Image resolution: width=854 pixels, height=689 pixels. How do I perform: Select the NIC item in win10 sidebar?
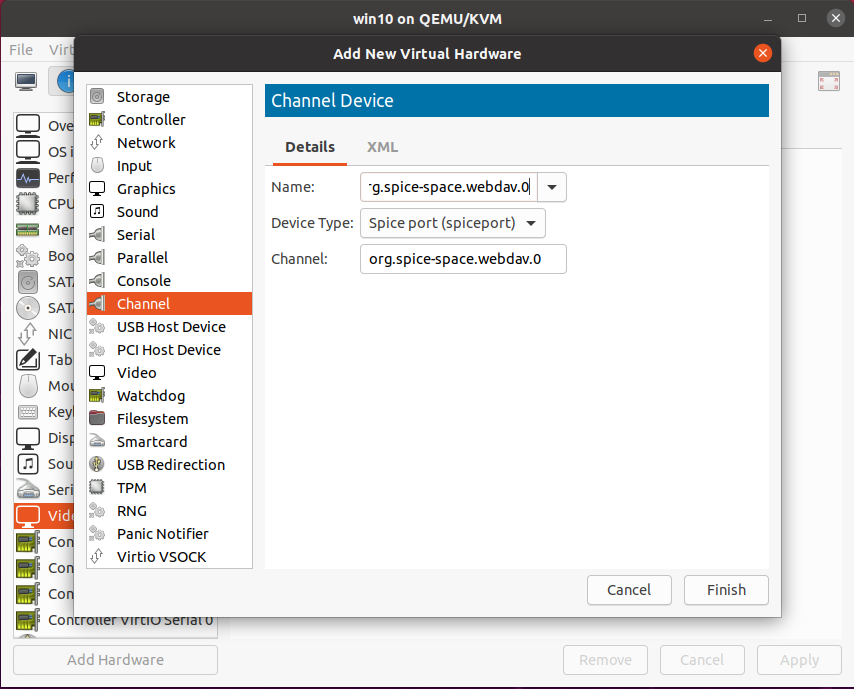(x=44, y=334)
